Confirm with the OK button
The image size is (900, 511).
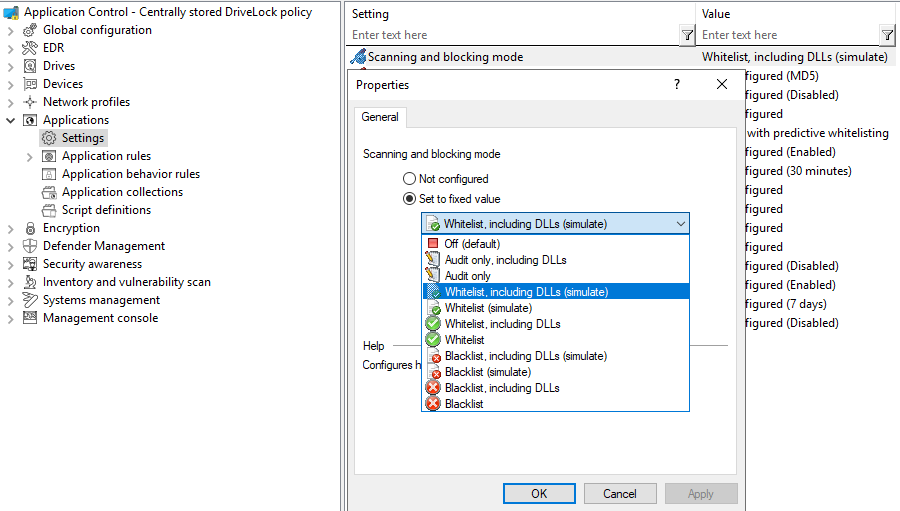click(x=539, y=494)
